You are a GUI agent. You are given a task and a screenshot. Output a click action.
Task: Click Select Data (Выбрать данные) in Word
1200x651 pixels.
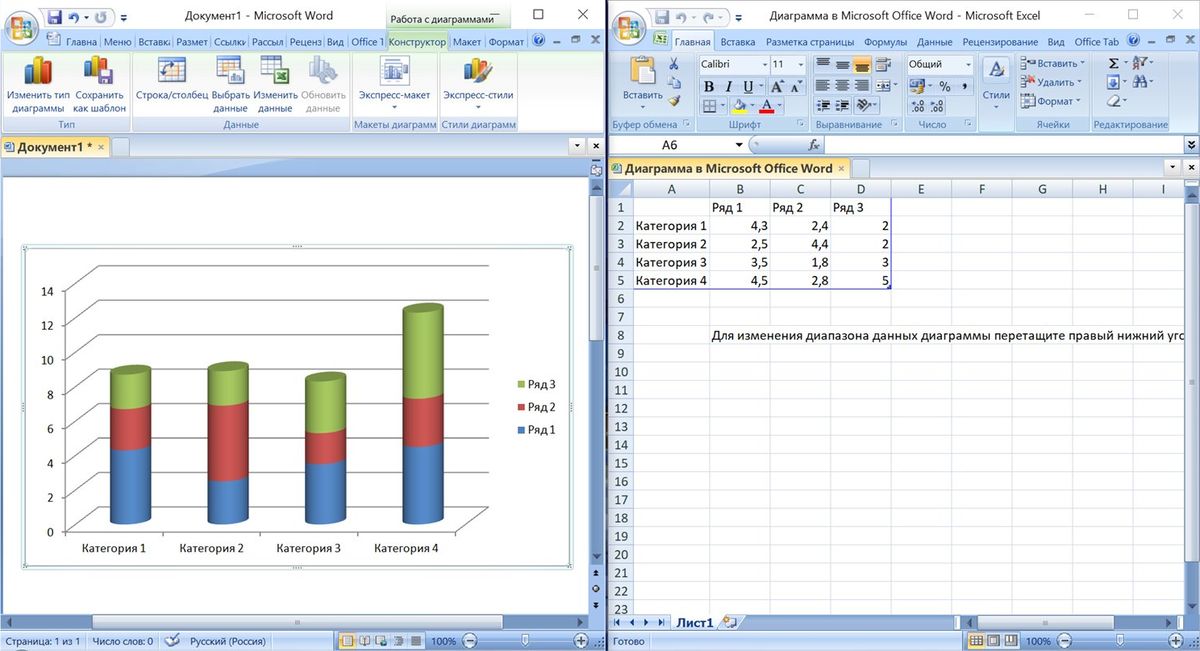click(230, 85)
